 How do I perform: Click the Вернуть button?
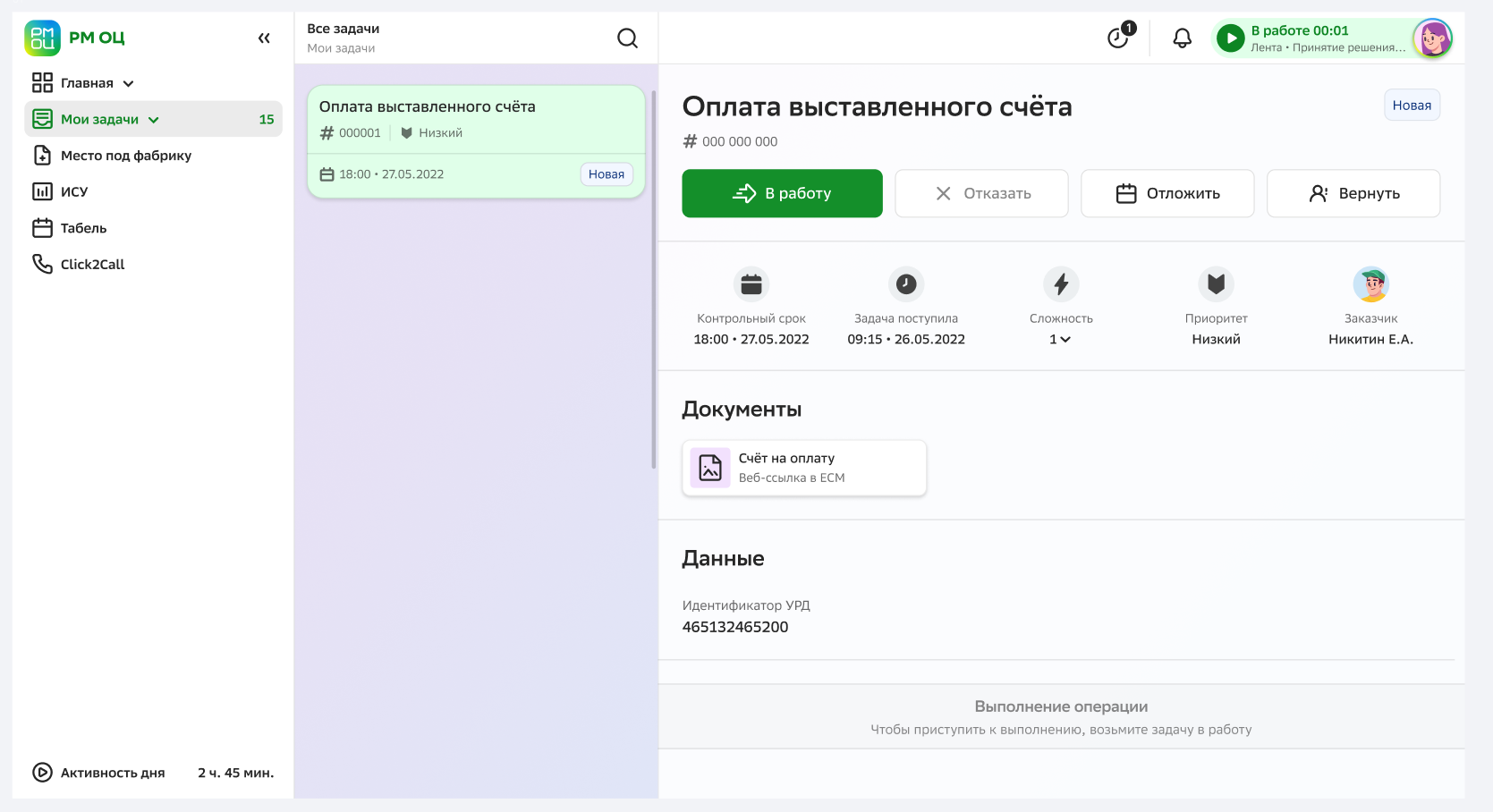[x=1353, y=193]
